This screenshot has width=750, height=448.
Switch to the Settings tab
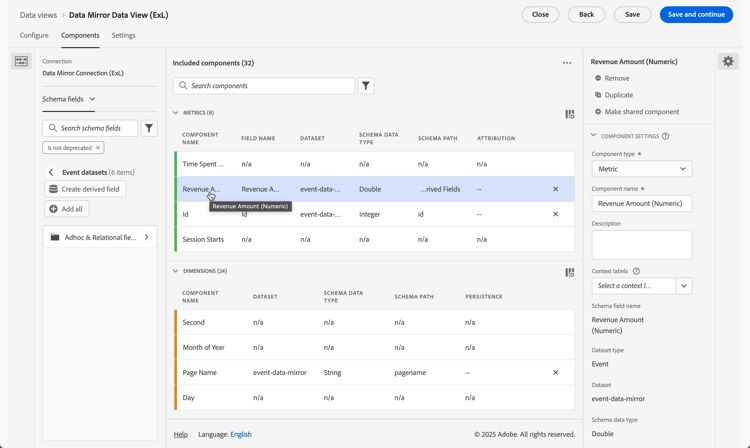tap(123, 35)
